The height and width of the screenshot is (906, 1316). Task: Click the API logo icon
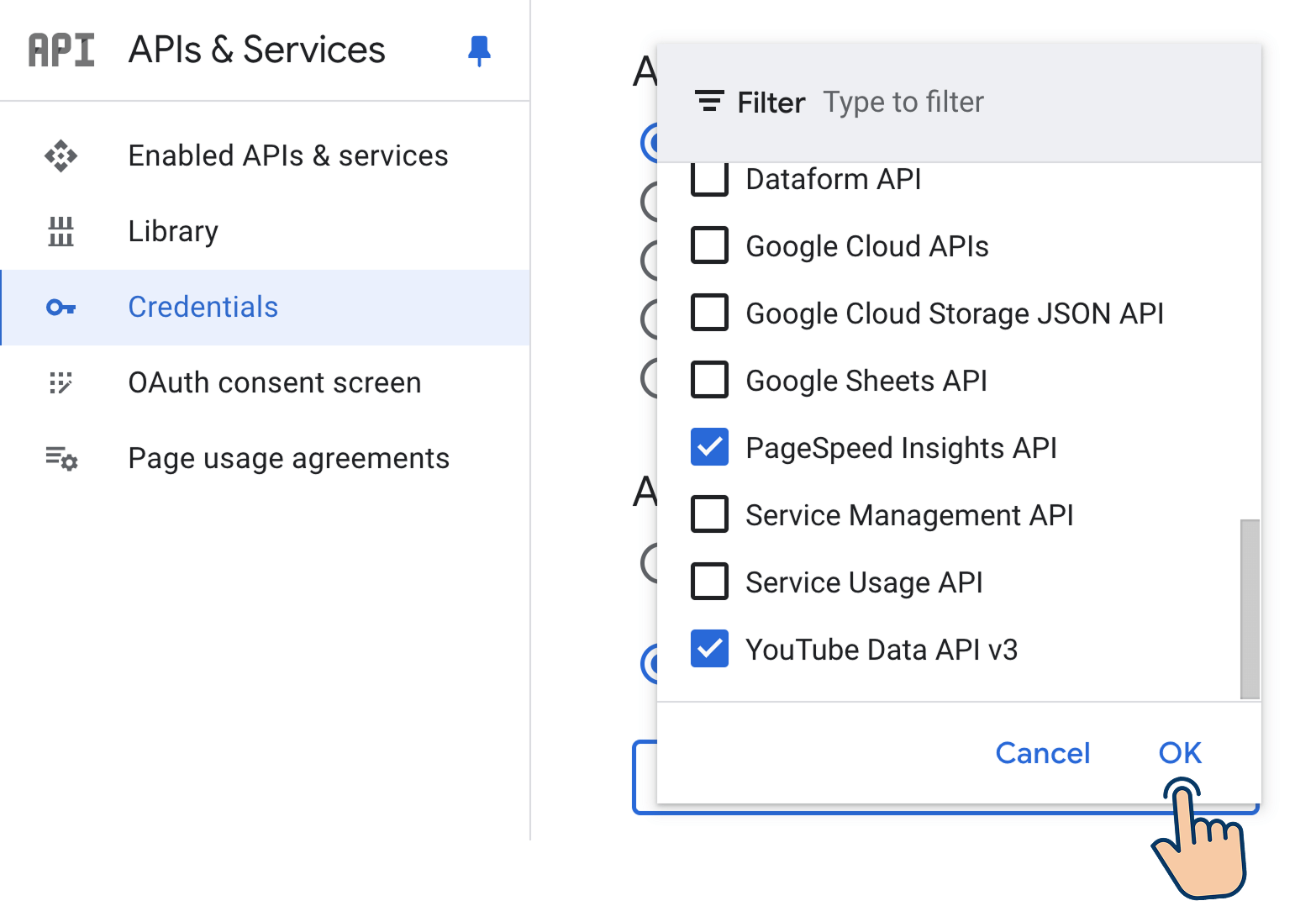pyautogui.click(x=61, y=50)
